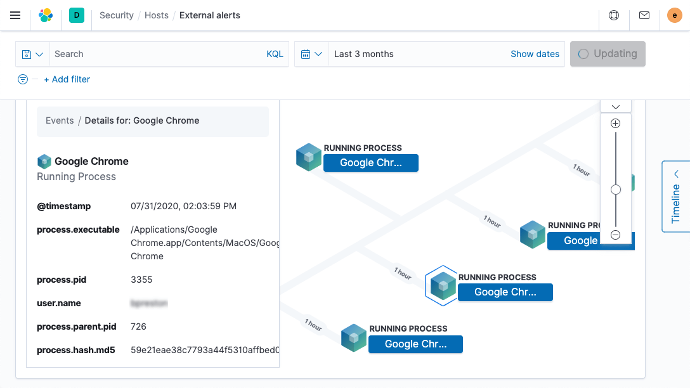The image size is (690, 388).
Task: Open the user avatar menu
Action: 674,15
